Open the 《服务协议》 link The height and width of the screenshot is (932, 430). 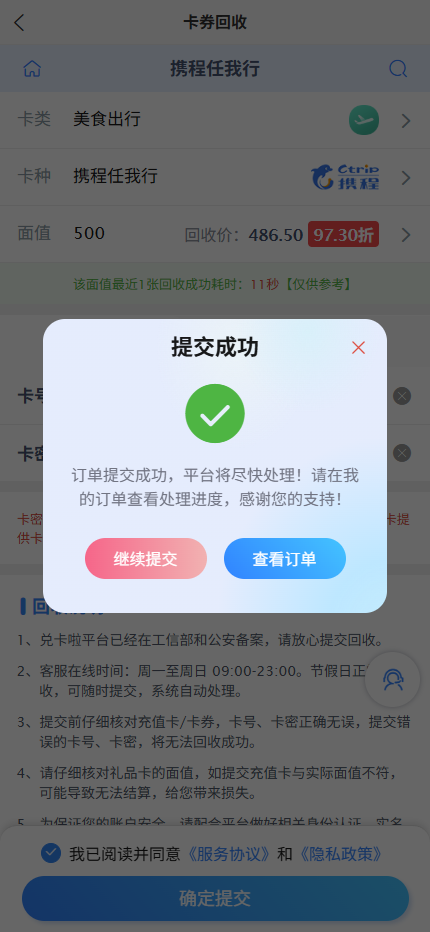230,854
